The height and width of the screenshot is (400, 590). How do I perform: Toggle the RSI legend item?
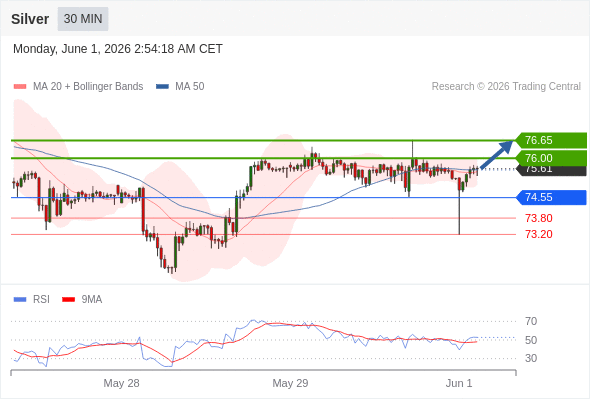pos(31,300)
